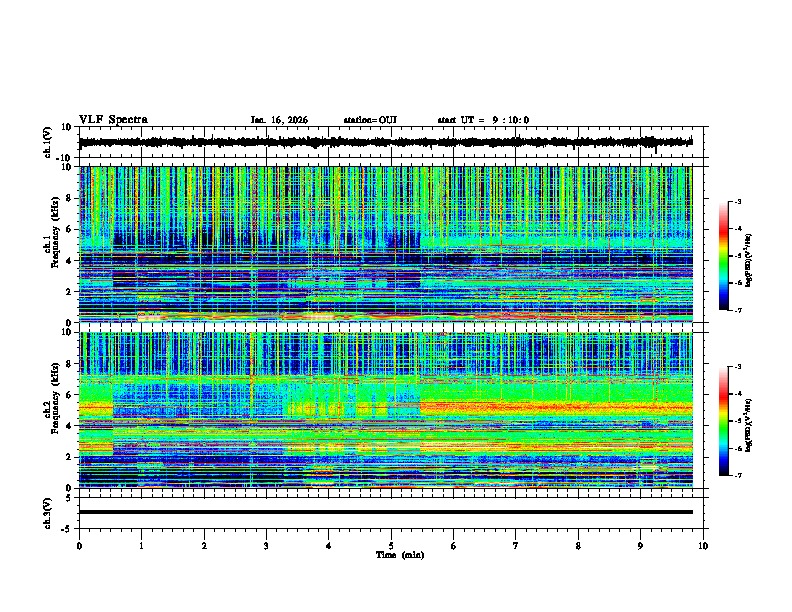Click the "1" time axis tick label
The width and height of the screenshot is (792, 612).
point(141,546)
